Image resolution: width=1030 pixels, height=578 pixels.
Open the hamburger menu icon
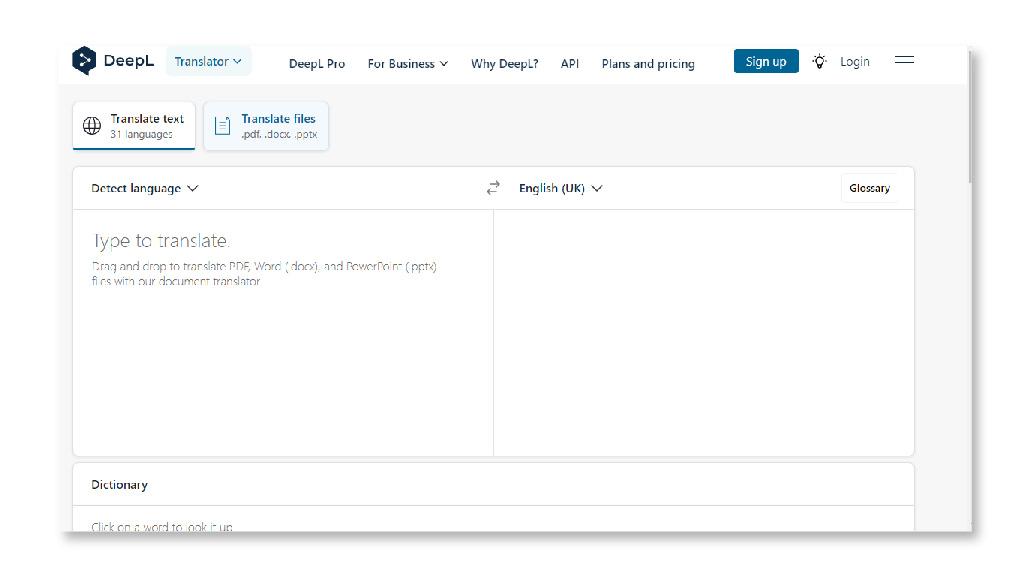tap(904, 61)
